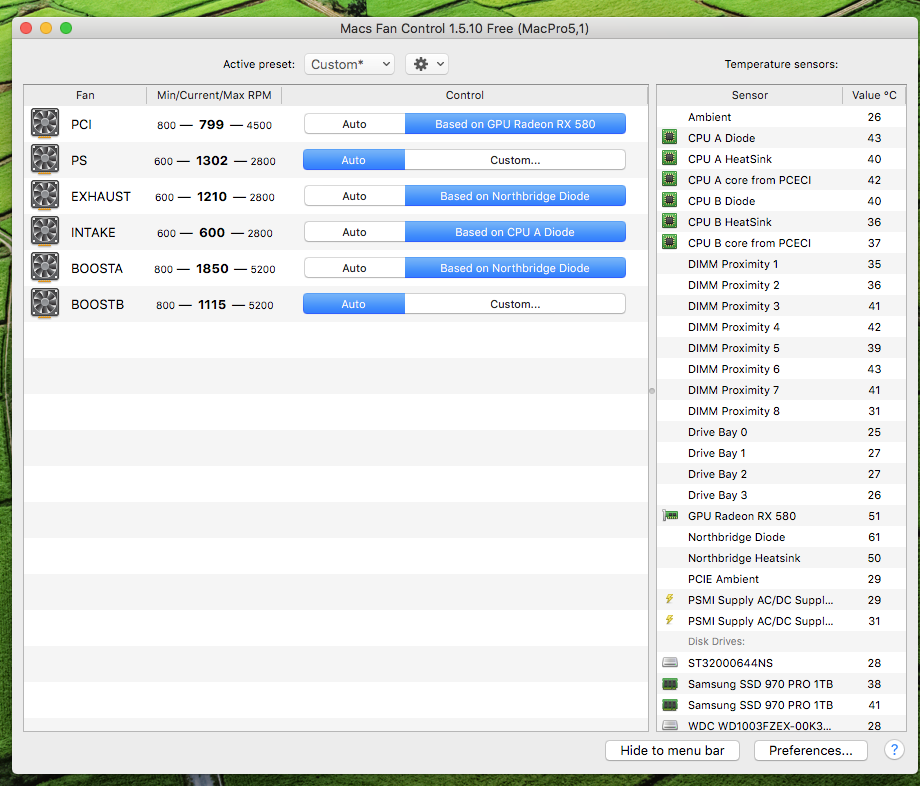920x786 pixels.
Task: Click the EXHAUST current RPM value 1210
Action: [x=212, y=196]
